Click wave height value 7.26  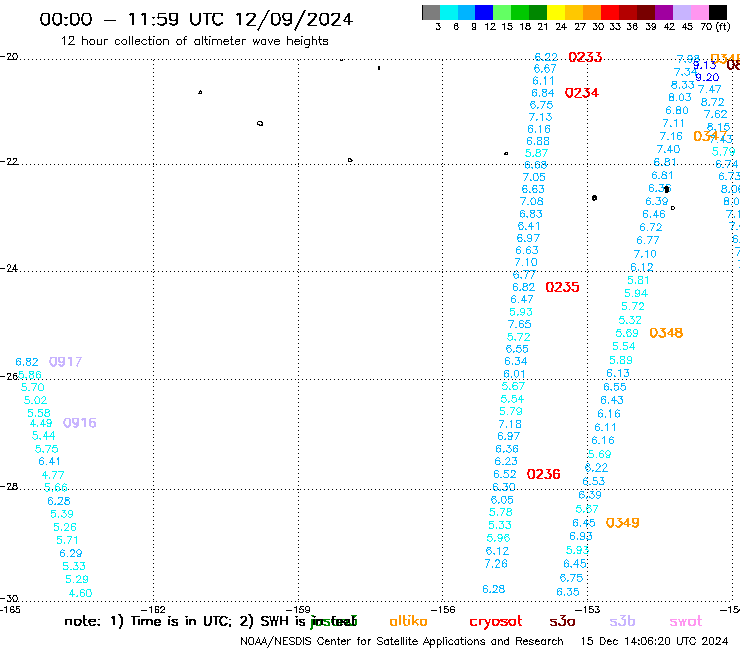pyautogui.click(x=496, y=564)
